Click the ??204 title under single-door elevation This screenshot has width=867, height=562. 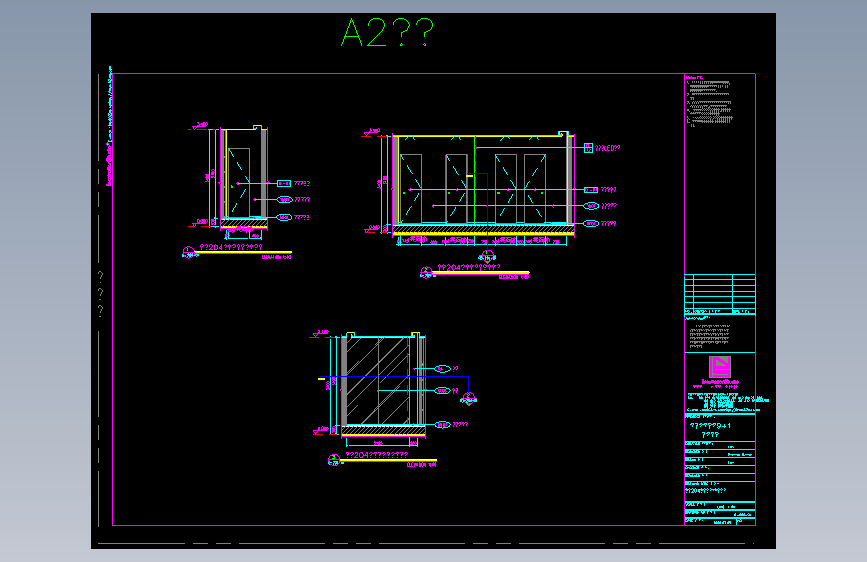coord(231,247)
